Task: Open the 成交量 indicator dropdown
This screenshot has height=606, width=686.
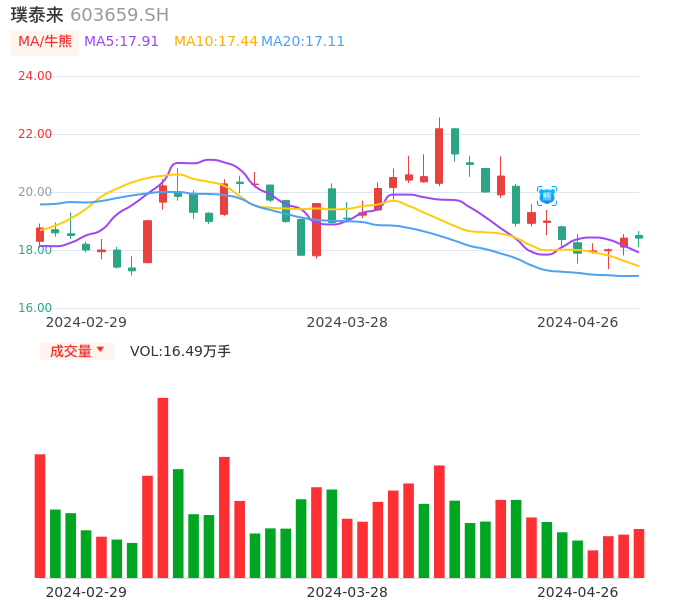Action: click(77, 351)
